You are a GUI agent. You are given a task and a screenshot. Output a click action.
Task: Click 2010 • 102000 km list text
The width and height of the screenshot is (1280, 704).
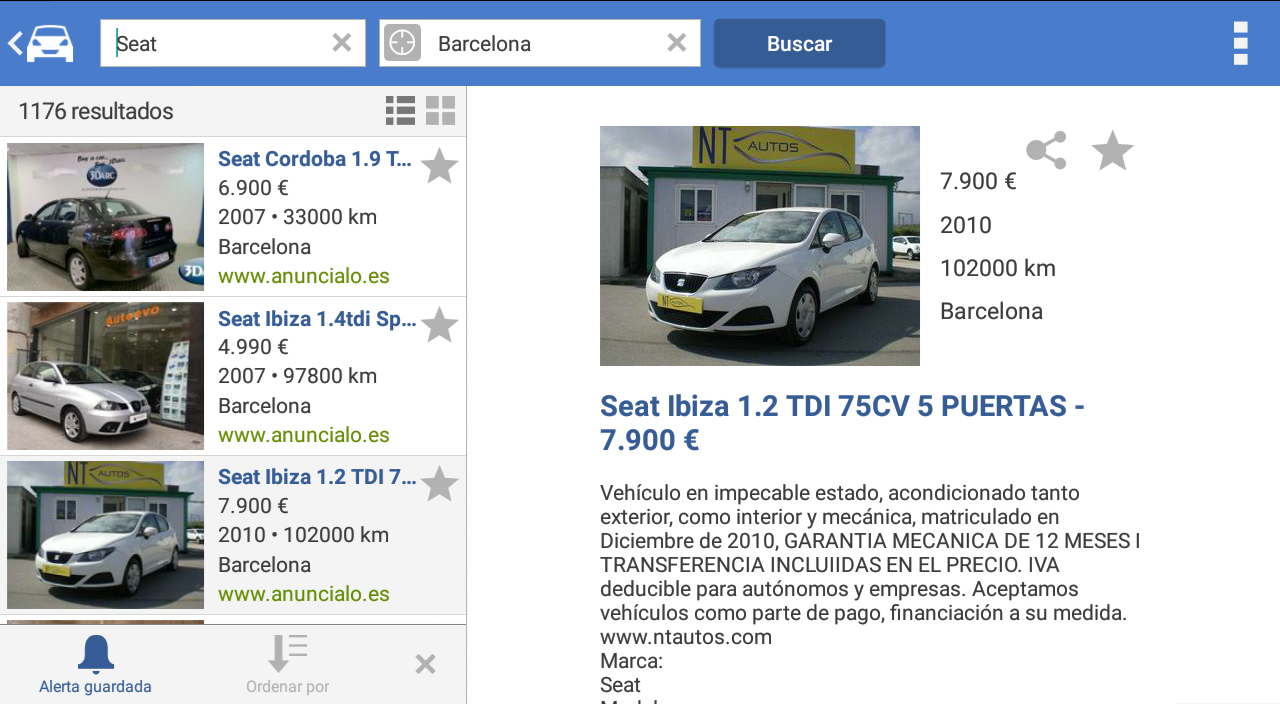[303, 535]
